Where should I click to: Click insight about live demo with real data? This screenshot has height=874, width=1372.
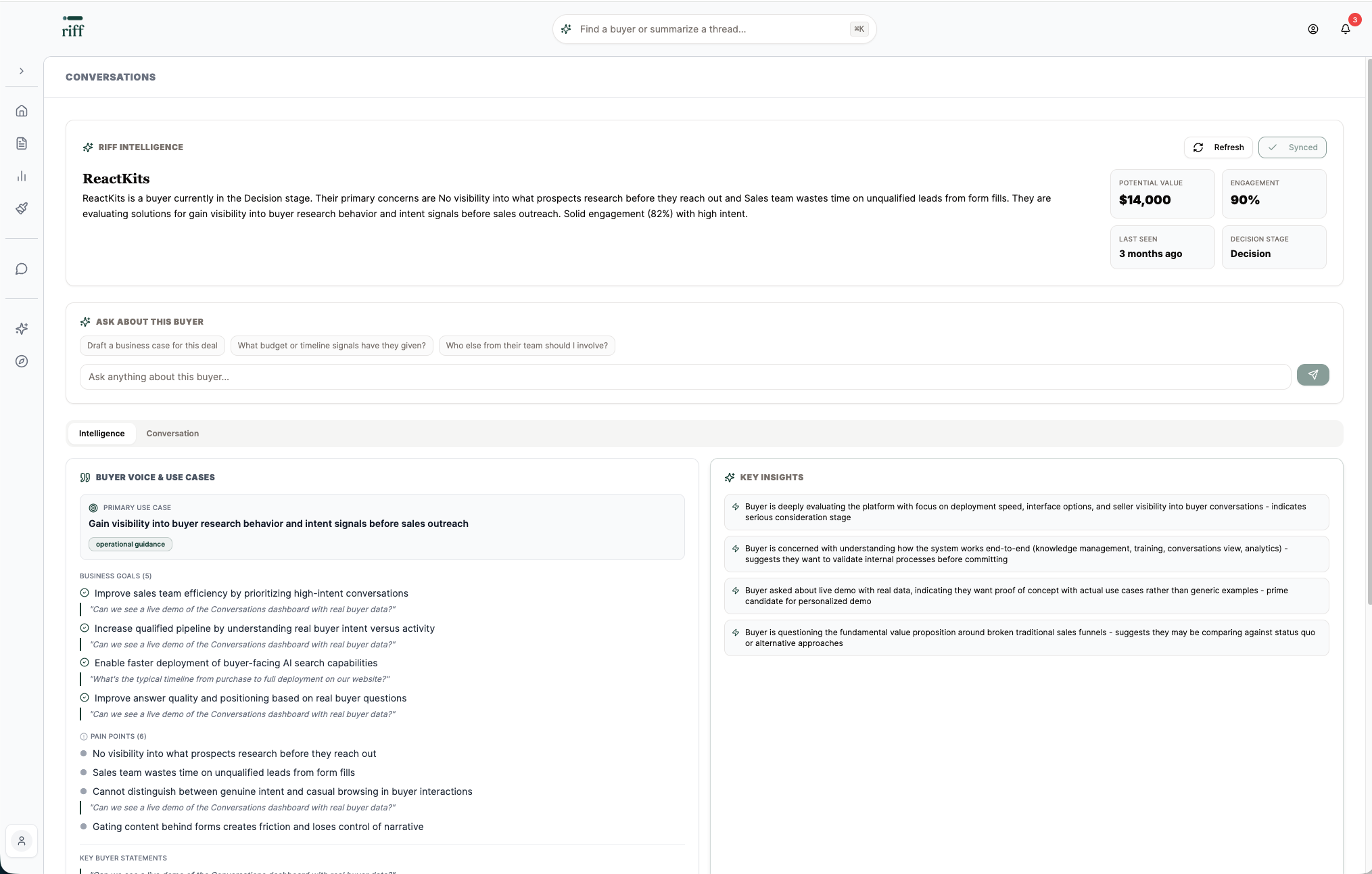click(x=1026, y=596)
